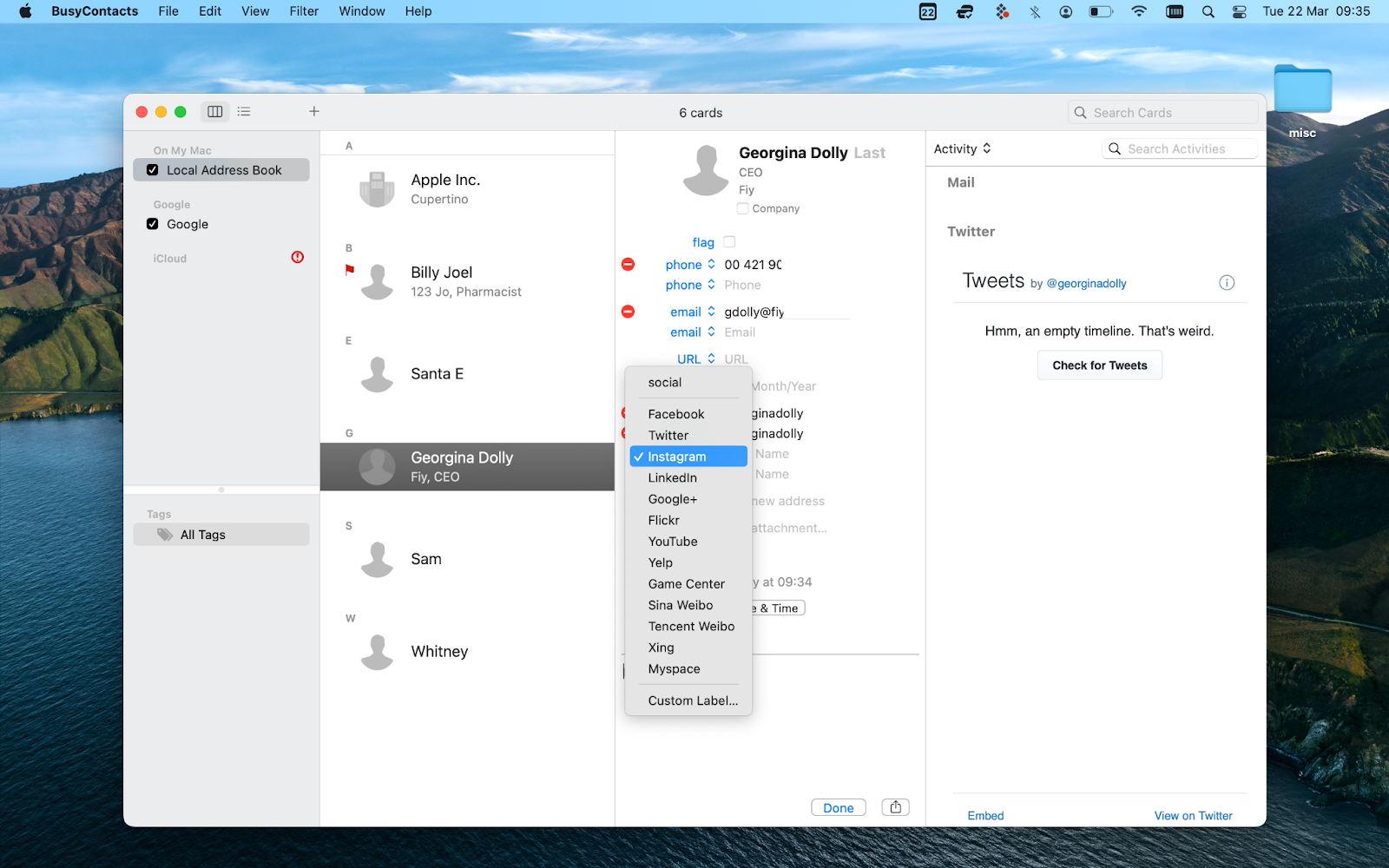Viewport: 1389px width, 868px height.
Task: Choose Twitter from social menu
Action: pos(688,436)
